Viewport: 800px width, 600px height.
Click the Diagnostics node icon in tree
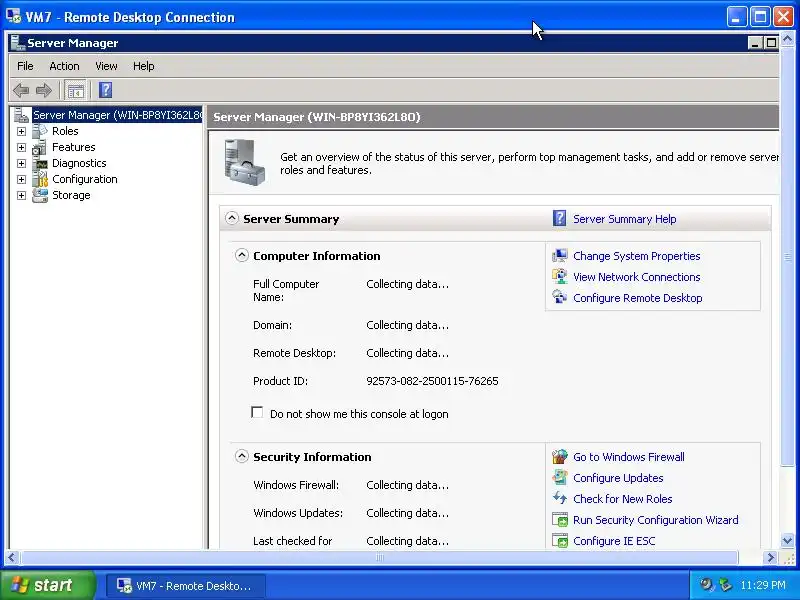pyautogui.click(x=40, y=163)
